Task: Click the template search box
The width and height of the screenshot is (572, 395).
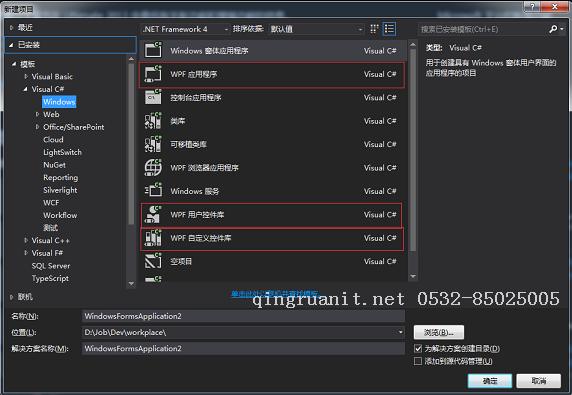Action: pos(482,29)
